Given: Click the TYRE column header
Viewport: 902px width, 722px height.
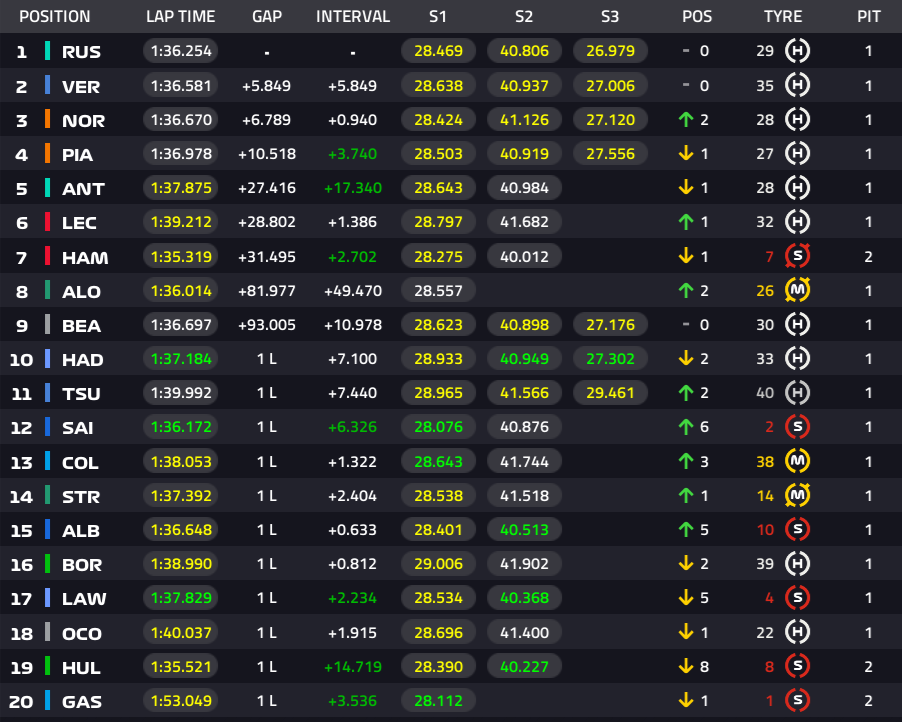Looking at the screenshot, I should click(783, 17).
